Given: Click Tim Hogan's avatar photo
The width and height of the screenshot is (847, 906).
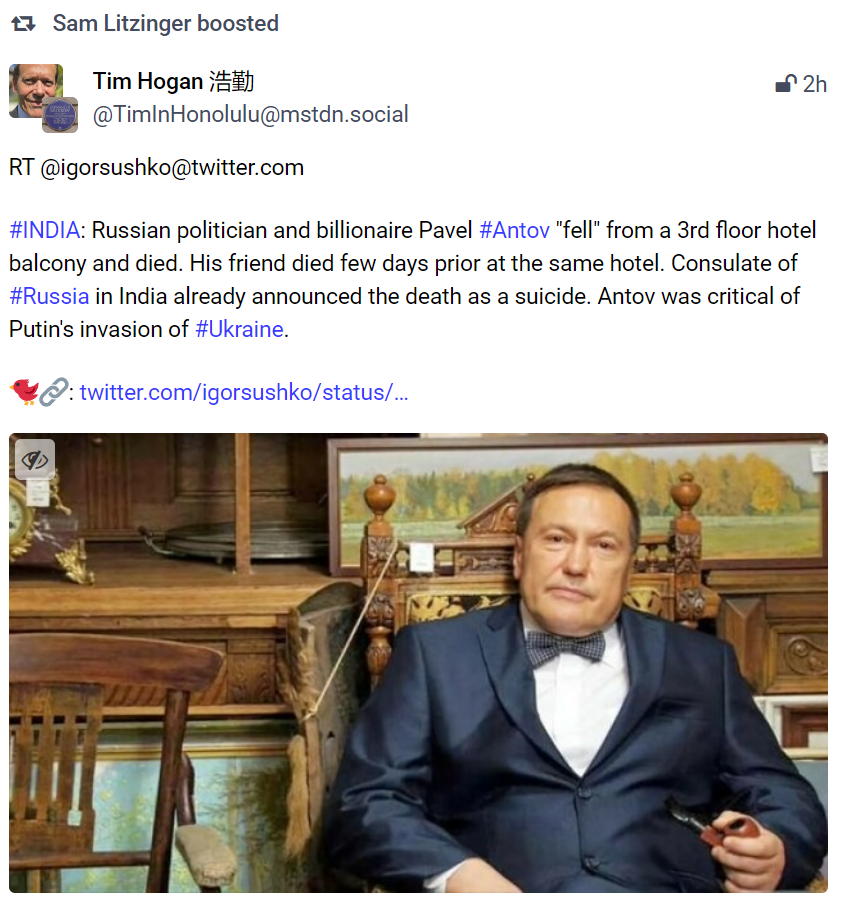Looking at the screenshot, I should [x=33, y=90].
